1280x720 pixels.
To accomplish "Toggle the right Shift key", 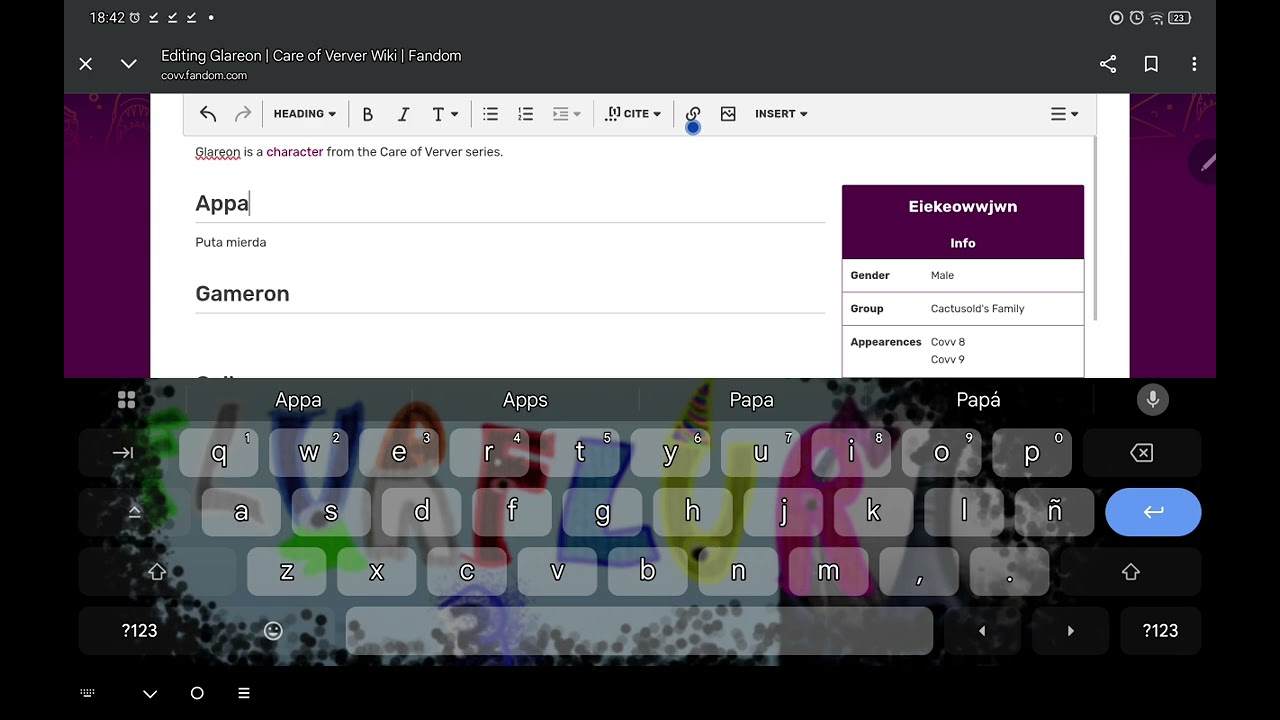I will (1131, 572).
